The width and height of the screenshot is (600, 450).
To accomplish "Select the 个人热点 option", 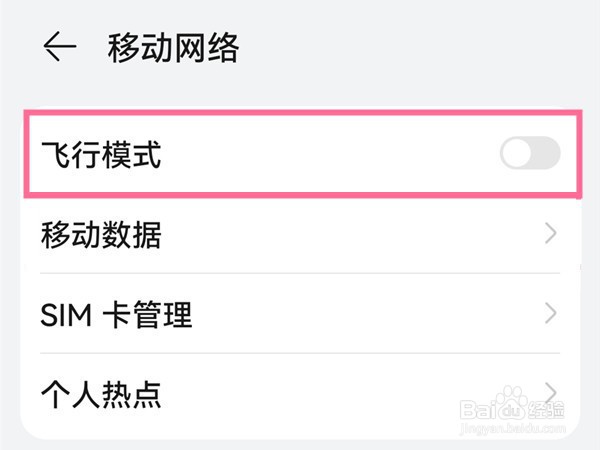I will point(300,392).
